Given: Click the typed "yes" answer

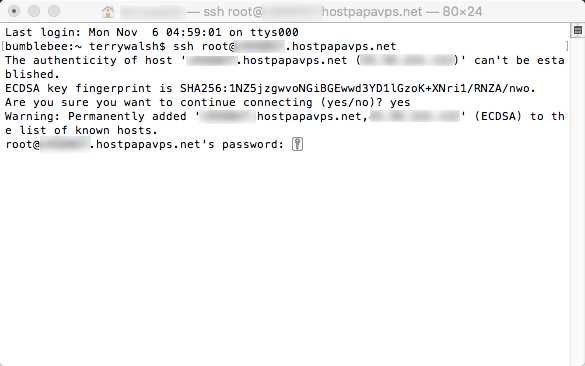Looking at the screenshot, I should pyautogui.click(x=400, y=103).
